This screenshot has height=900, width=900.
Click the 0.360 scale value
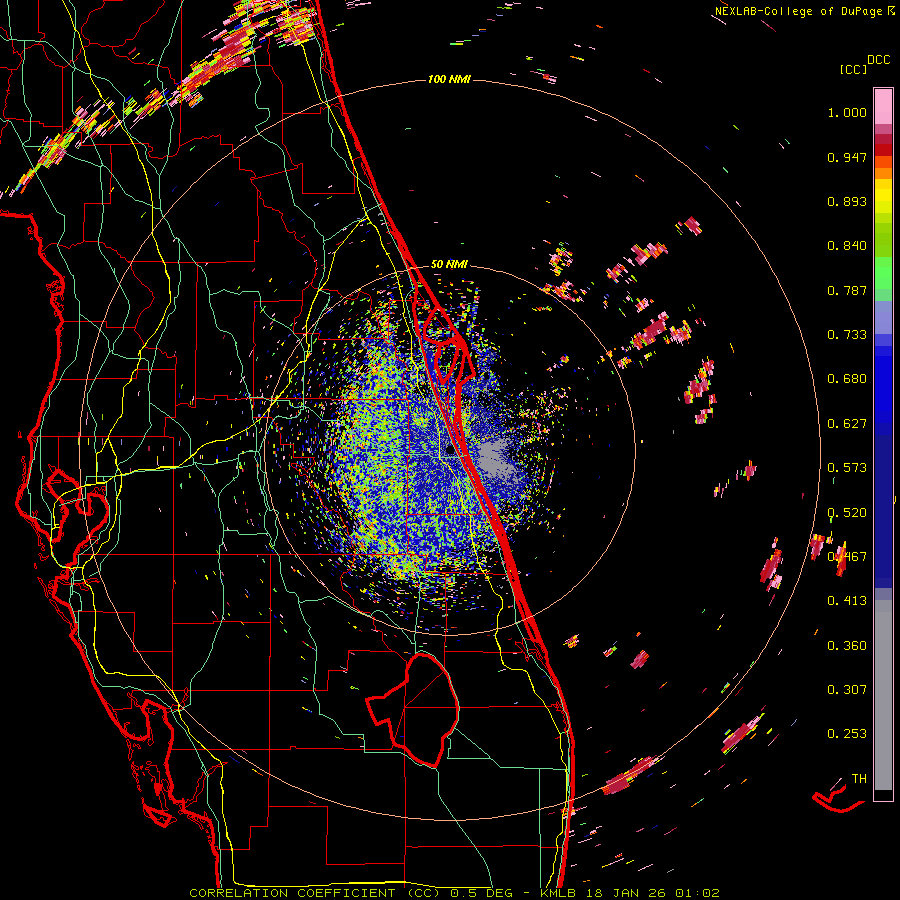[x=847, y=646]
